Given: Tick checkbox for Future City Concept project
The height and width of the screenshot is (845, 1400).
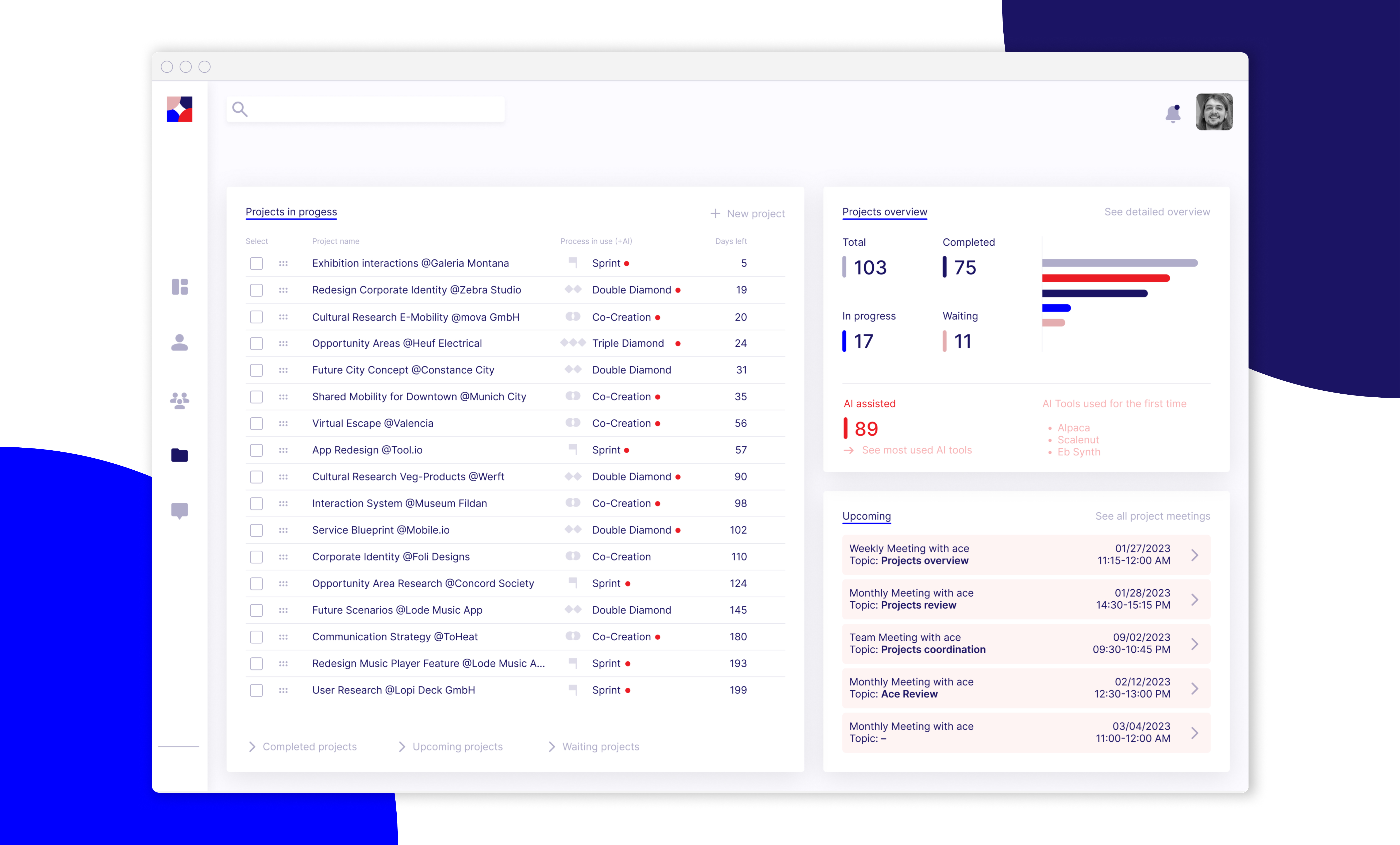Looking at the screenshot, I should pos(256,370).
